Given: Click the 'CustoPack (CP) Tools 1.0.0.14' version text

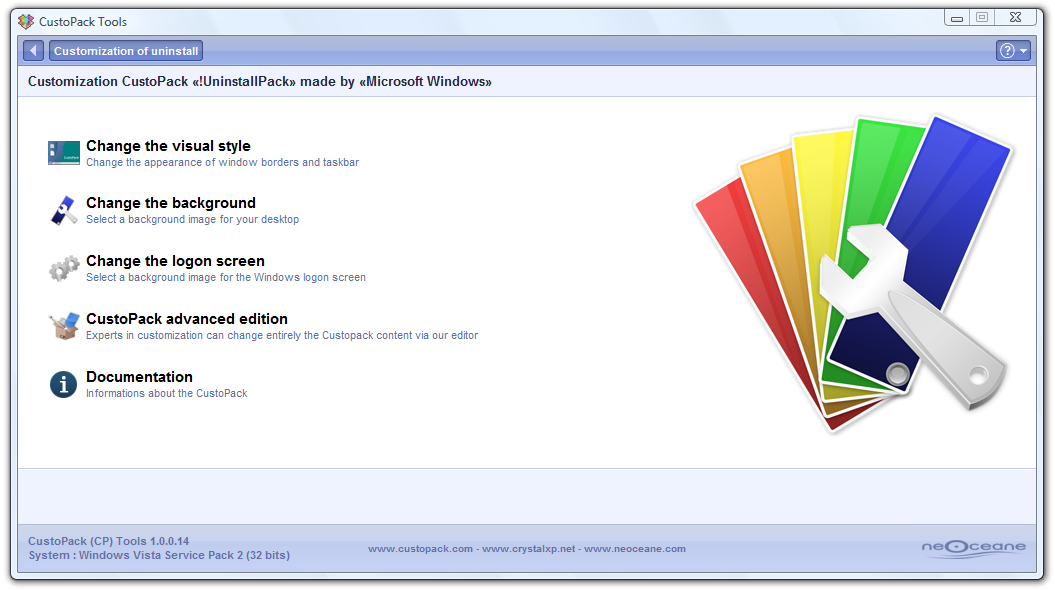Looking at the screenshot, I should [x=108, y=541].
